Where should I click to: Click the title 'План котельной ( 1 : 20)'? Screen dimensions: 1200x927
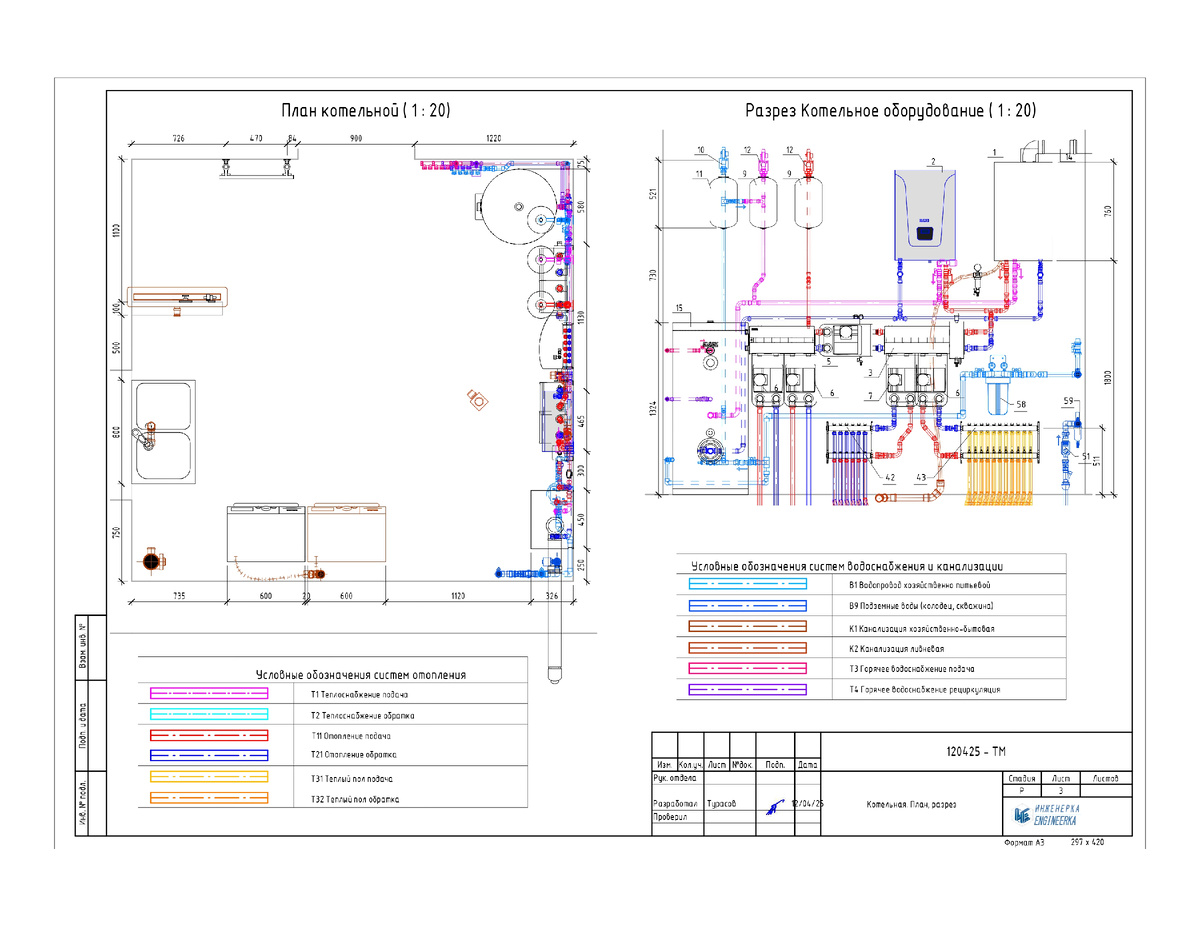365,111
